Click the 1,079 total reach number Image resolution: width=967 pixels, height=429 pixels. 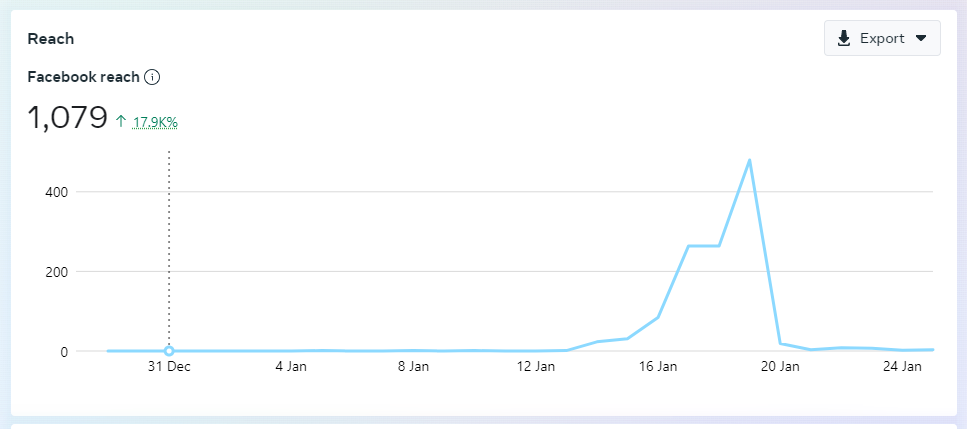click(x=67, y=118)
